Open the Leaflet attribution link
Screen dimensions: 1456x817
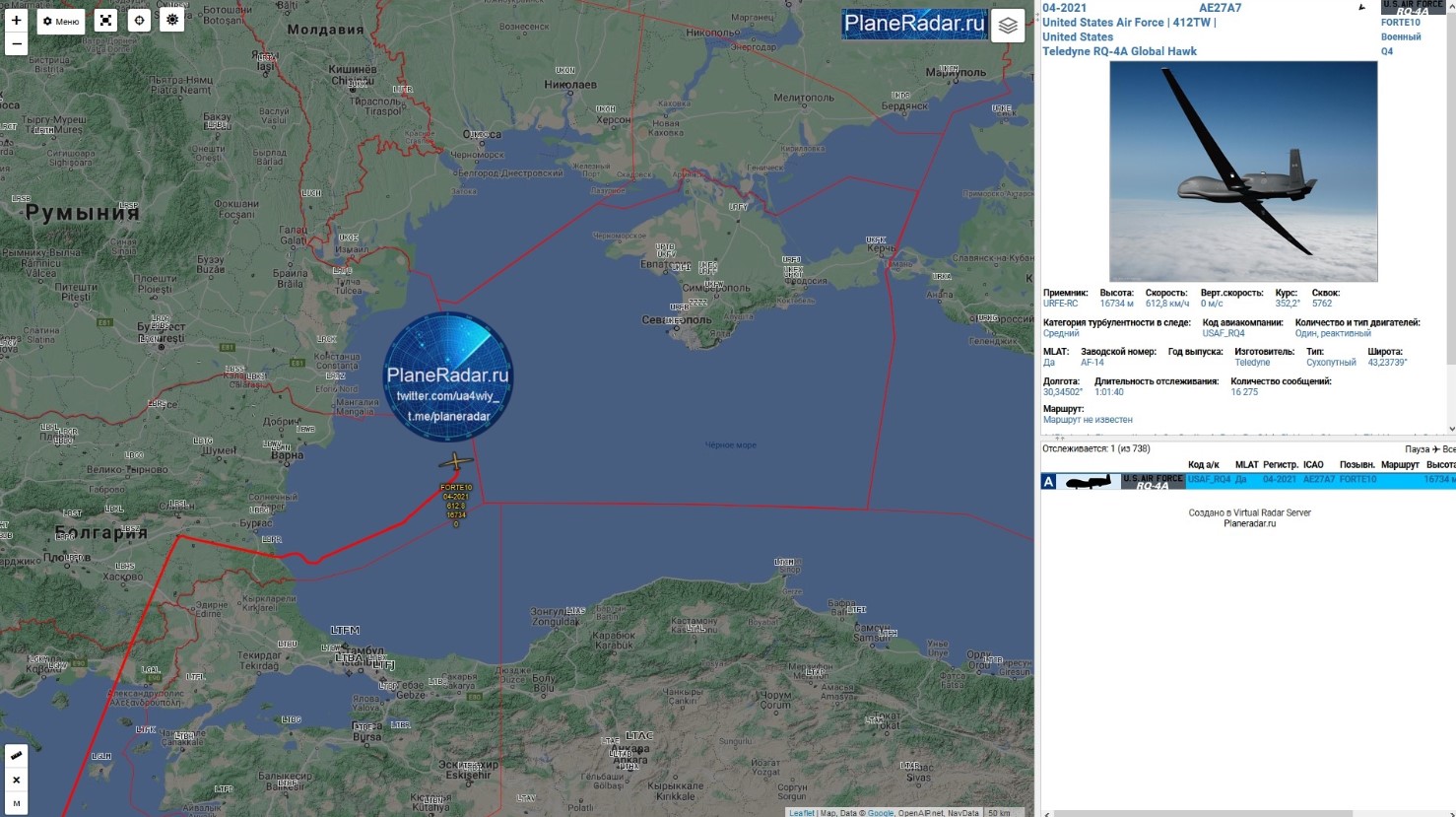pos(802,813)
